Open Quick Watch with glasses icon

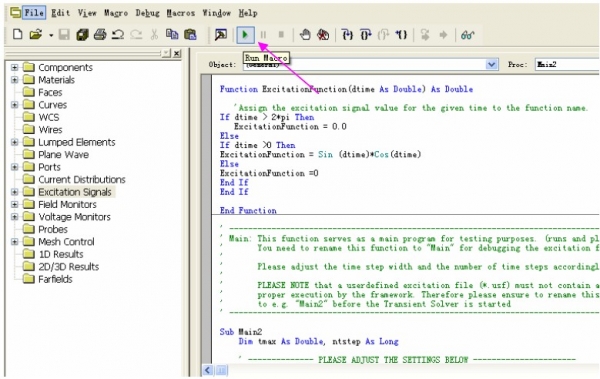[x=468, y=35]
